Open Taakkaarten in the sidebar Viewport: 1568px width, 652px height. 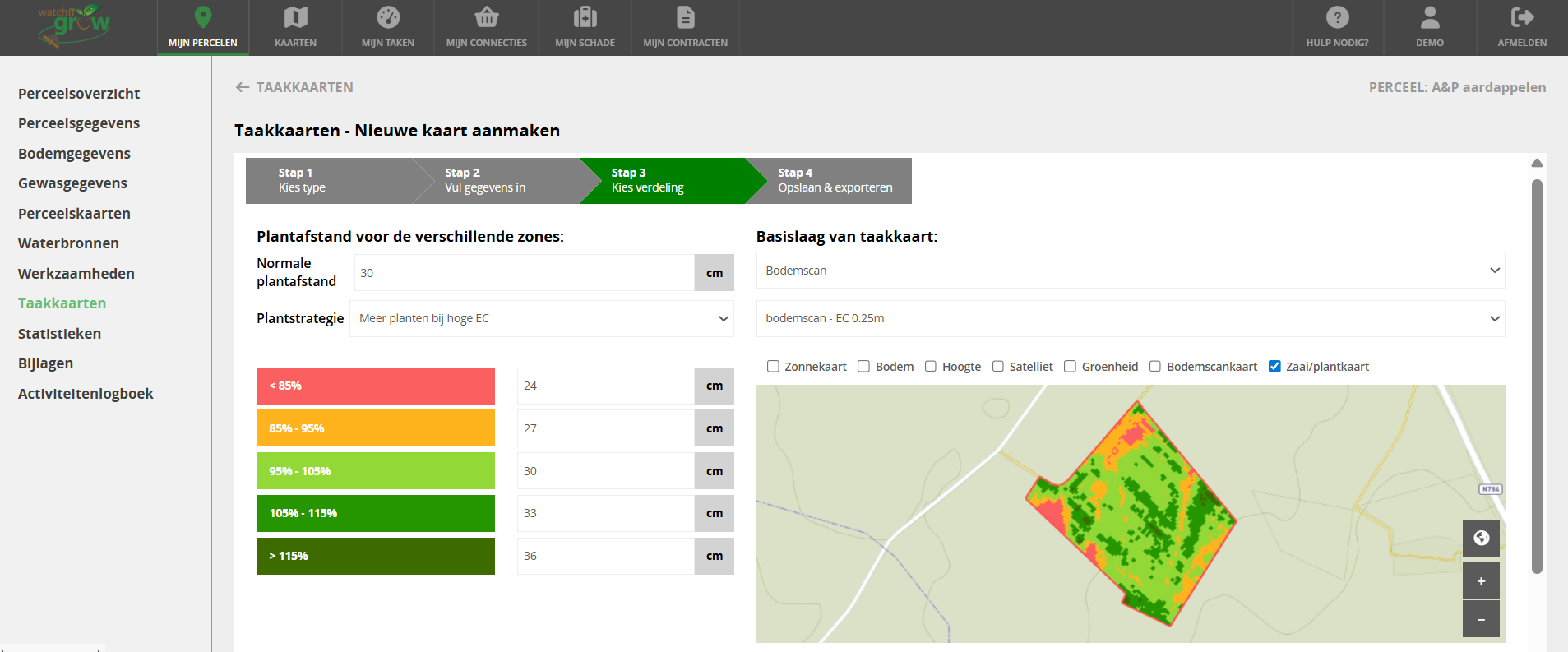tap(62, 303)
